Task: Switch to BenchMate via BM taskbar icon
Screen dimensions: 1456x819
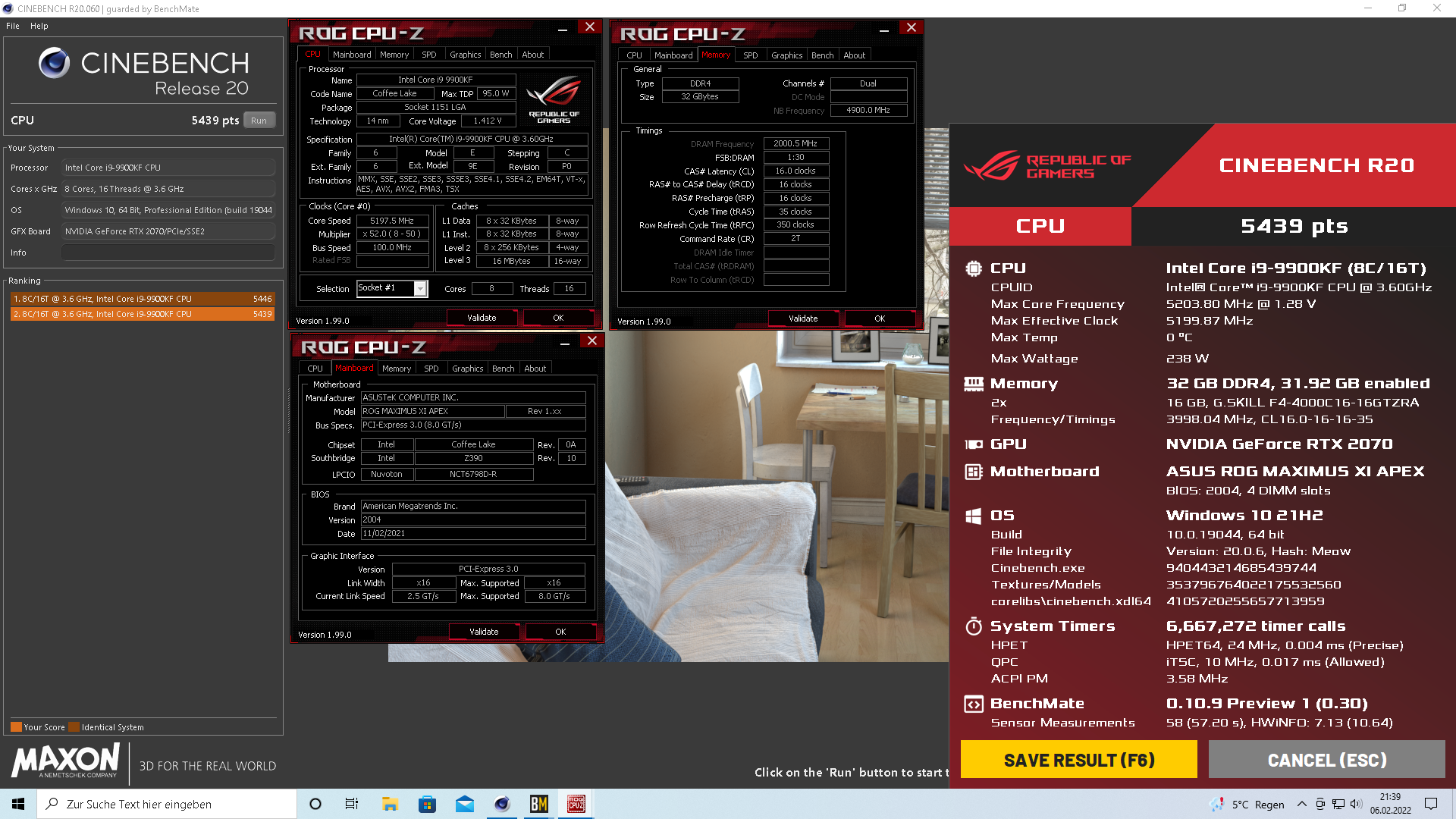Action: coord(538,804)
